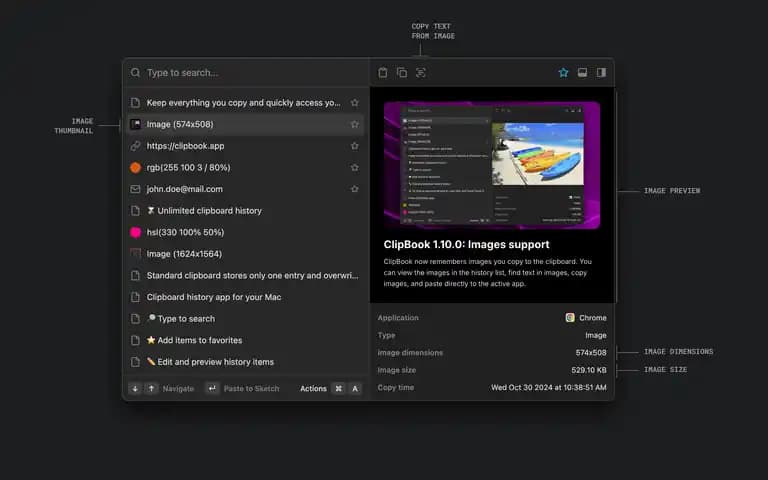Click the mail icon beside john.doe@mail.com
This screenshot has height=480, width=768.
click(135, 189)
